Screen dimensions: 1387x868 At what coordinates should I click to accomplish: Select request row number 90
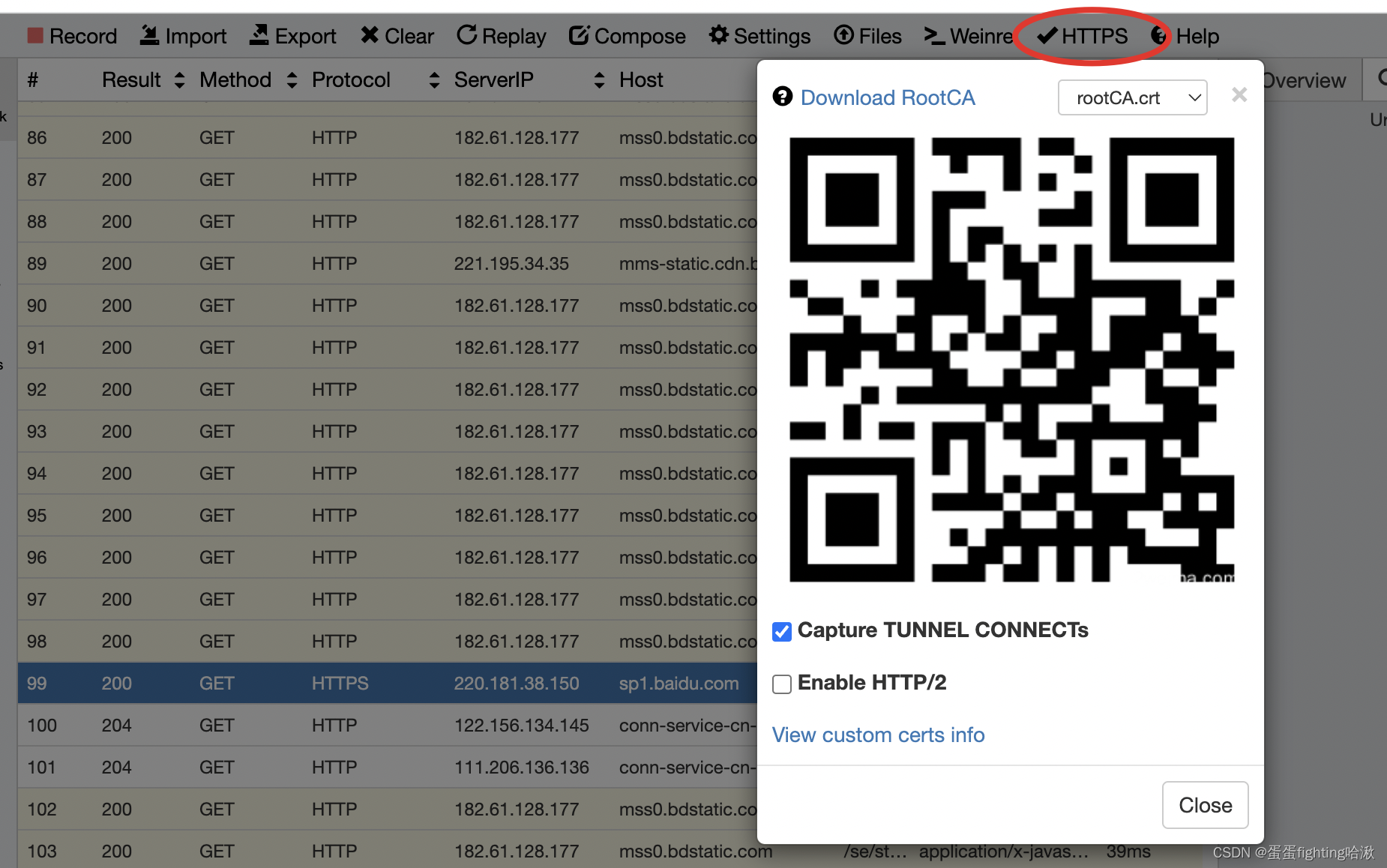point(388,305)
